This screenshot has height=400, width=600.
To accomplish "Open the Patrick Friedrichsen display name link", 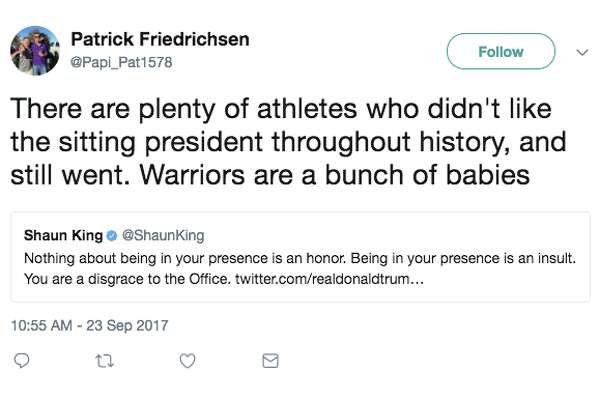I will (x=160, y=39).
